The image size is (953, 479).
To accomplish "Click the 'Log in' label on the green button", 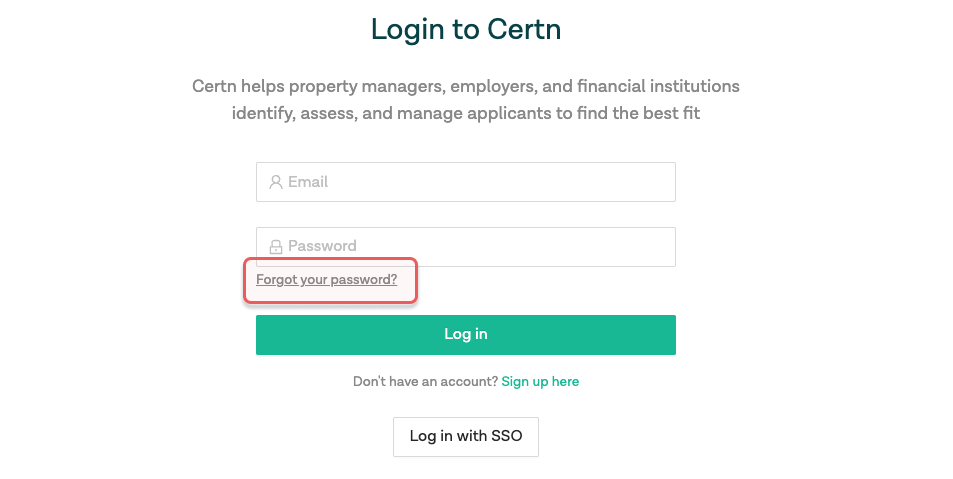I will click(x=466, y=334).
